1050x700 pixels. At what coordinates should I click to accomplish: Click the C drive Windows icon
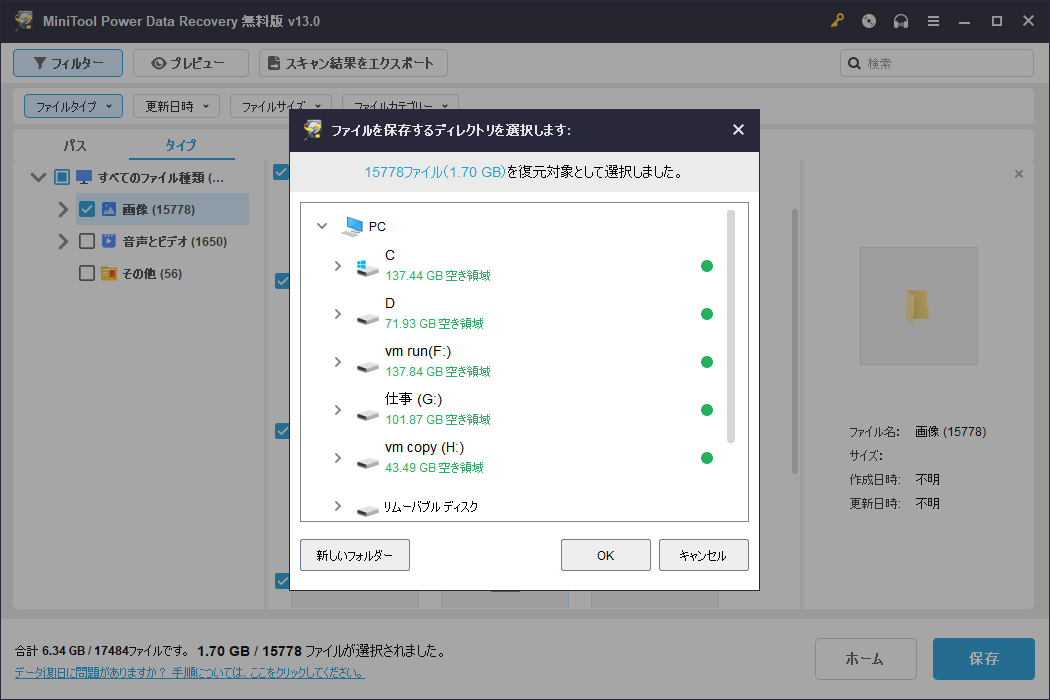(x=367, y=267)
